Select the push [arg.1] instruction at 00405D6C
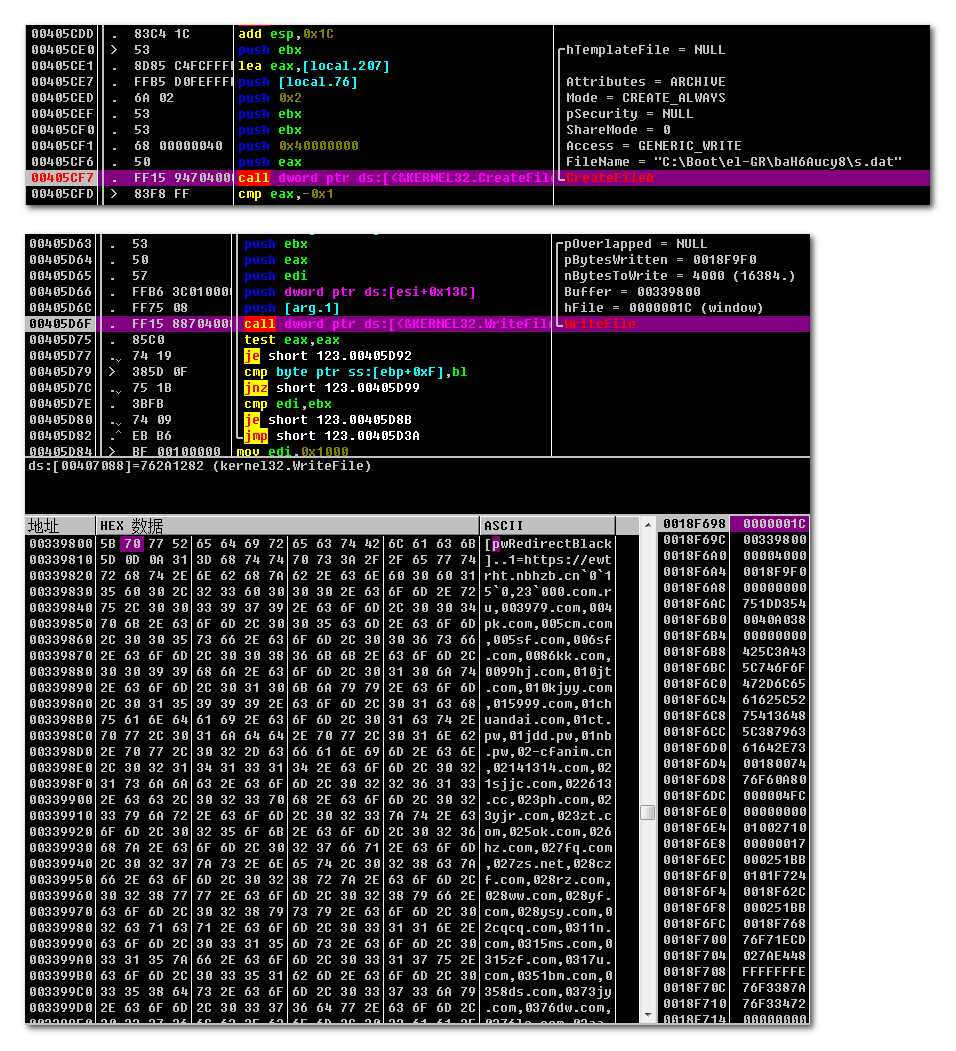Viewport: 956px width, 1051px height. (292, 308)
